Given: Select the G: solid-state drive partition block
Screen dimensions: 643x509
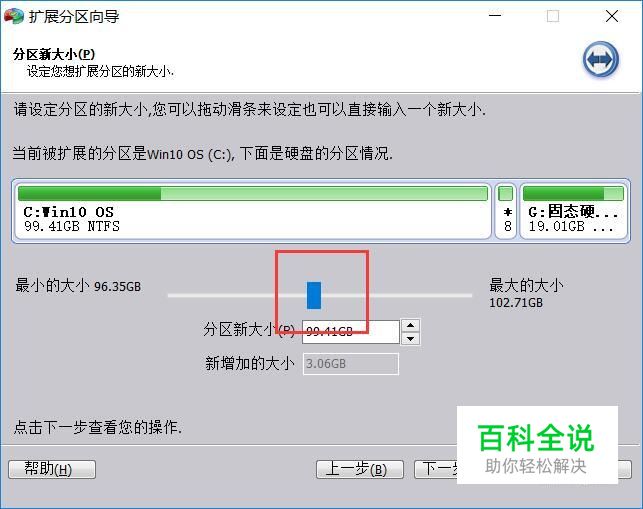Looking at the screenshot, I should tap(573, 211).
